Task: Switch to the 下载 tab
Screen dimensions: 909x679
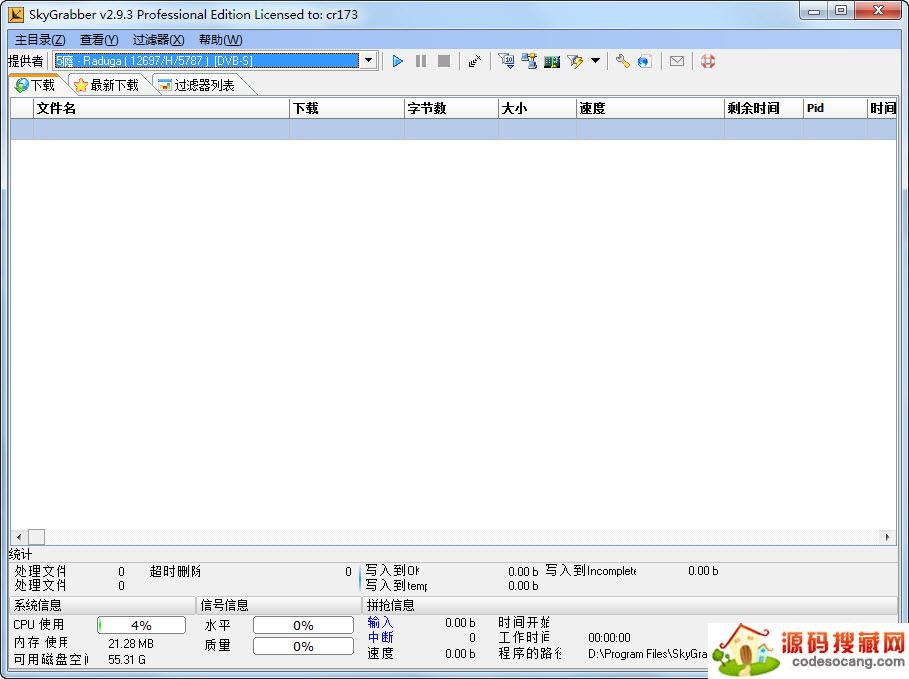Action: 35,85
